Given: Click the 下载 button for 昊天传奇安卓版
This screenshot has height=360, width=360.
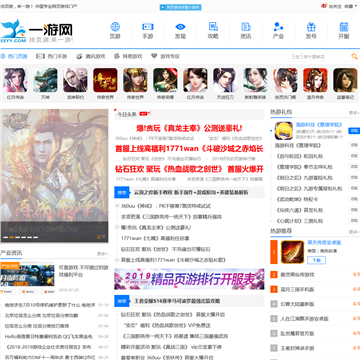Looking at the screenshot, I should (316, 260).
